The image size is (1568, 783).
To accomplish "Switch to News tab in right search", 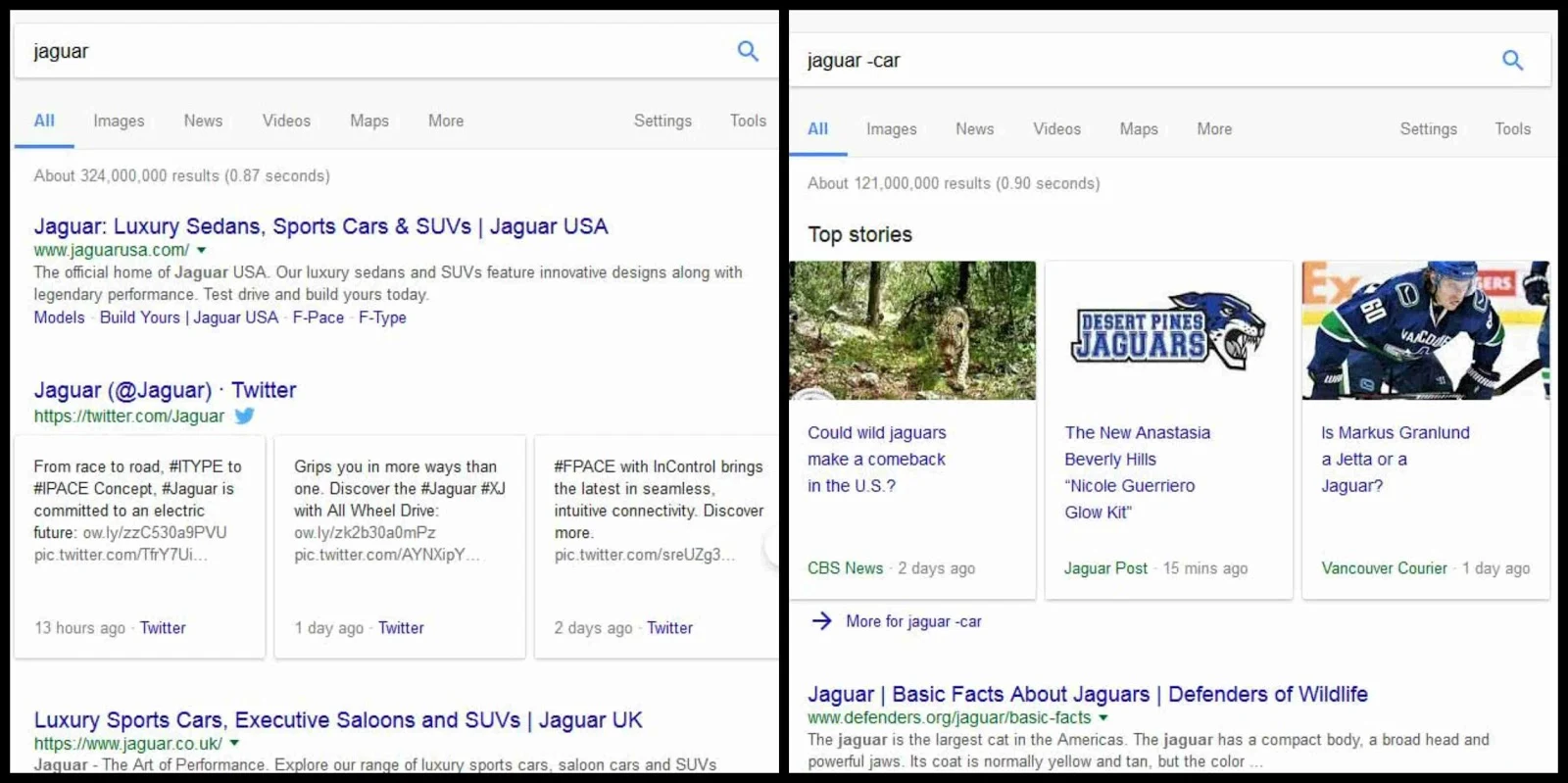I will point(975,128).
